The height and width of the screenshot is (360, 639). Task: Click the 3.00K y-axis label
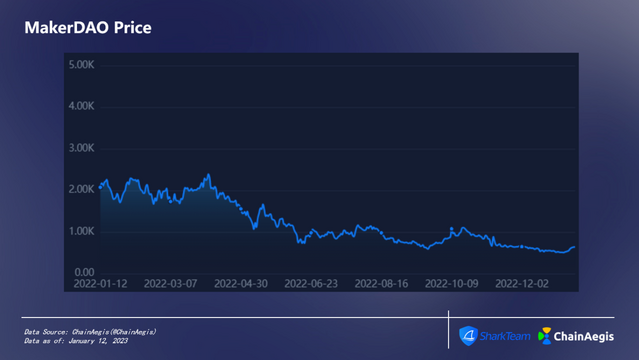[x=82, y=148]
